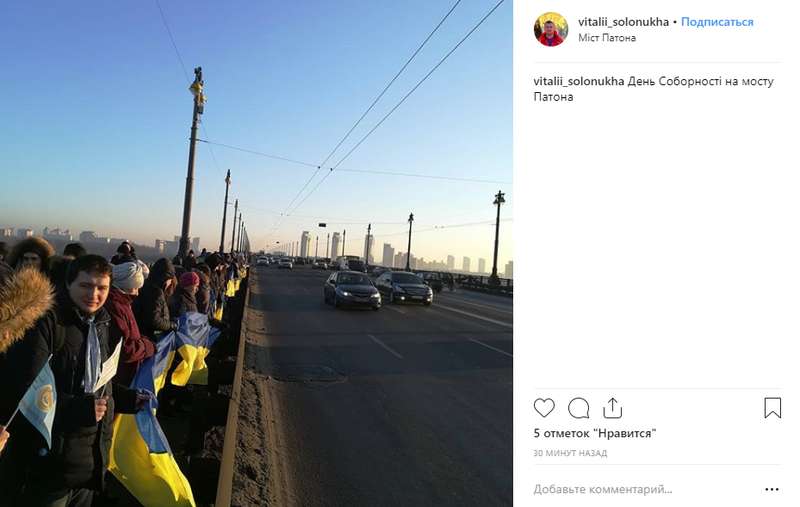The height and width of the screenshot is (507, 800).
Task: View who liked via 5 отметок Нравится
Action: (x=595, y=434)
